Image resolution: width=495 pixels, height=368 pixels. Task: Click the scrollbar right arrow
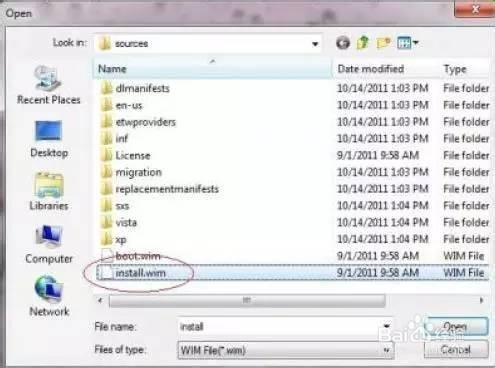481,301
